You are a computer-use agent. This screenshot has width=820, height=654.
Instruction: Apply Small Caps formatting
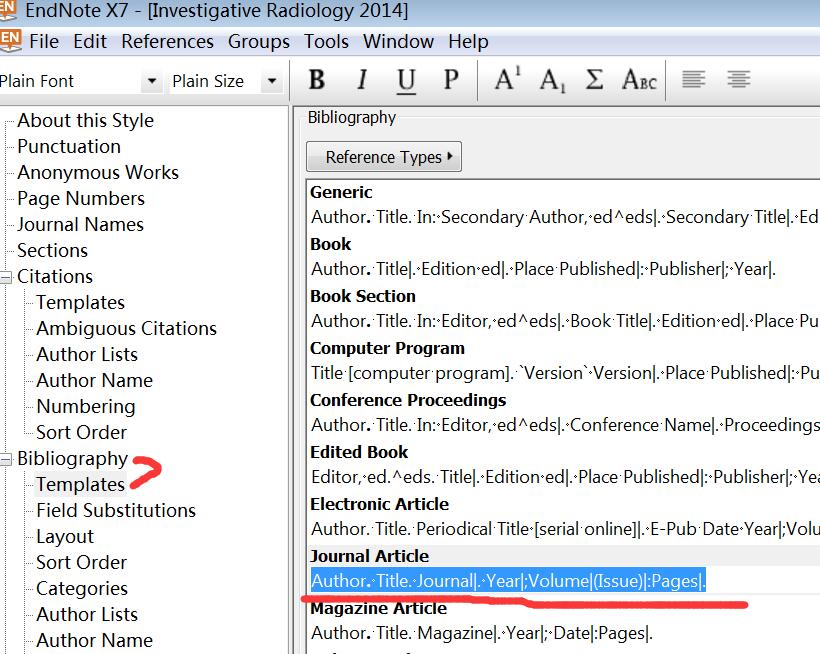pos(639,80)
